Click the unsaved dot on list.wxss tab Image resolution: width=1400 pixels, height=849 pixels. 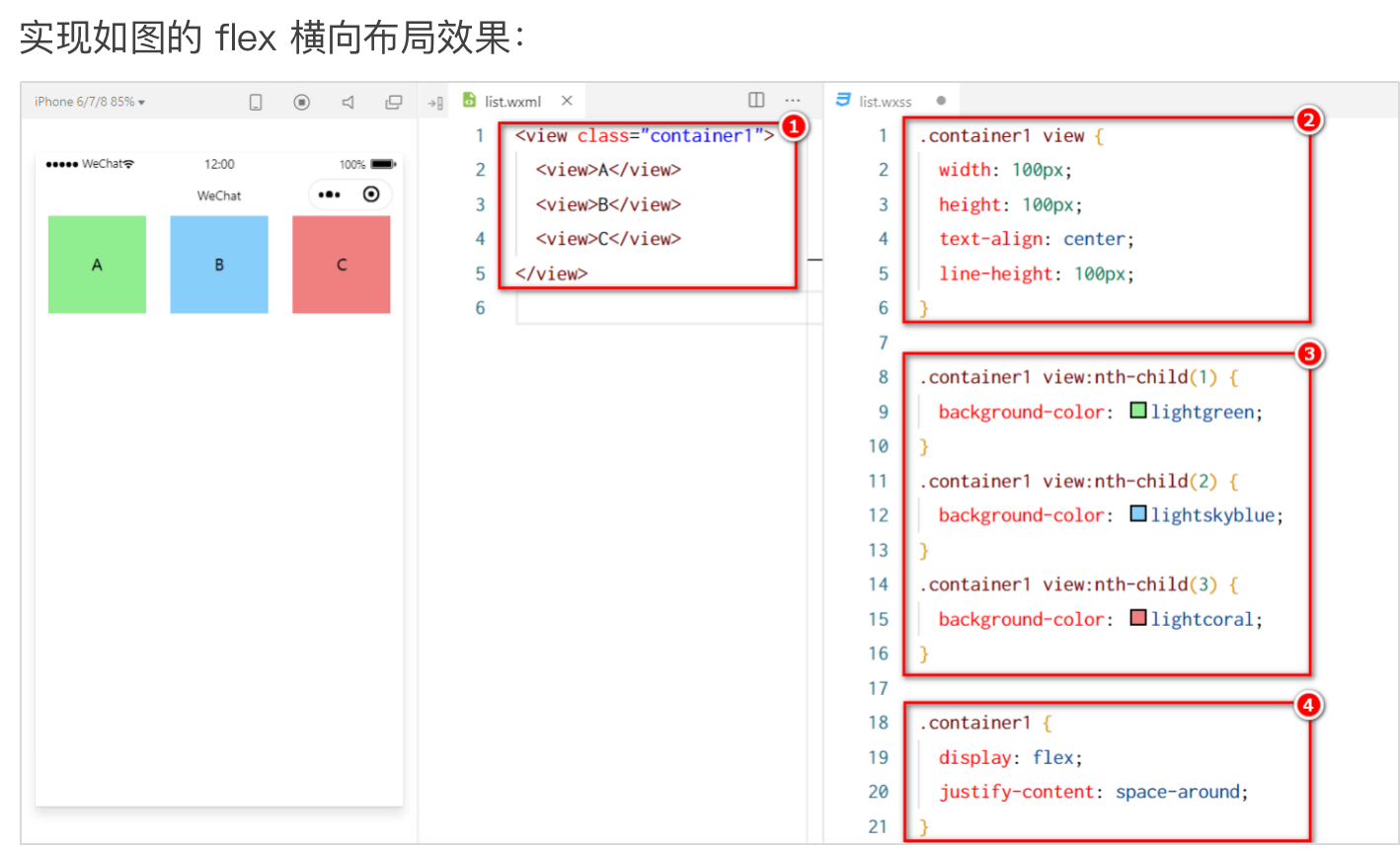click(x=941, y=101)
